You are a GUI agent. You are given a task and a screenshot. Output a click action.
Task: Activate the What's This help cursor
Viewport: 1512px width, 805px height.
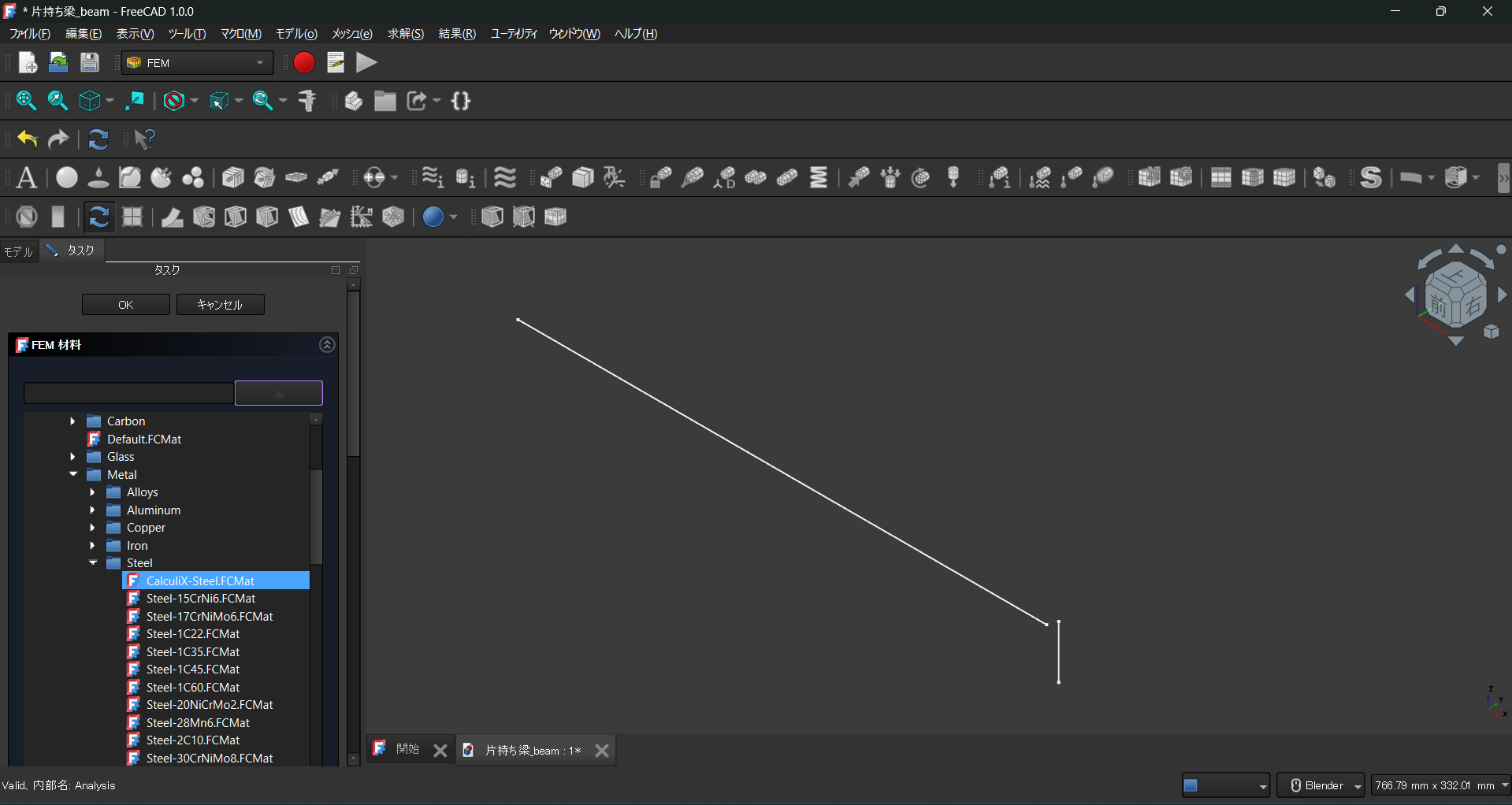(x=145, y=139)
